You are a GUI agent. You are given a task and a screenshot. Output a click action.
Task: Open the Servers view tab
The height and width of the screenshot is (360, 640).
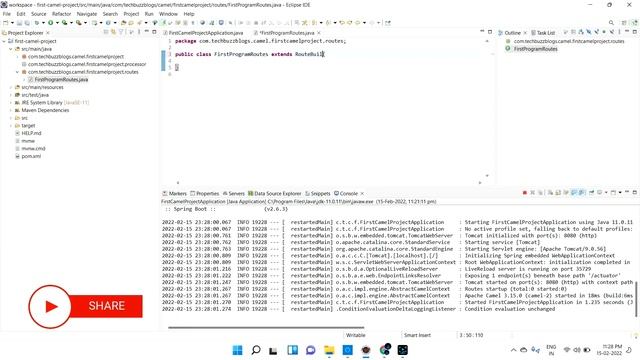pos(233,193)
